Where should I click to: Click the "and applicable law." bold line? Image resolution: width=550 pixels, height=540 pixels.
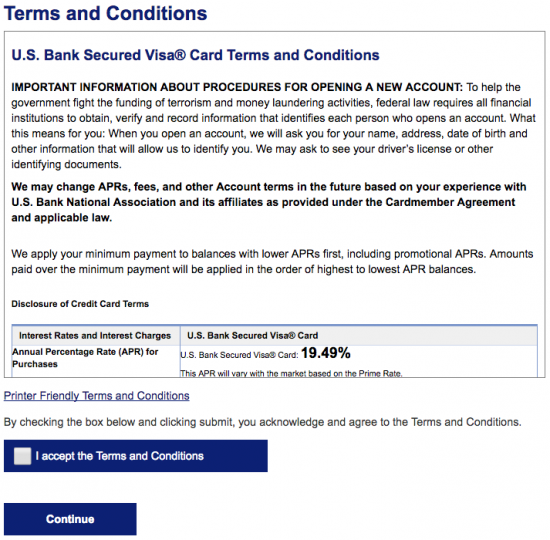[x=62, y=218]
